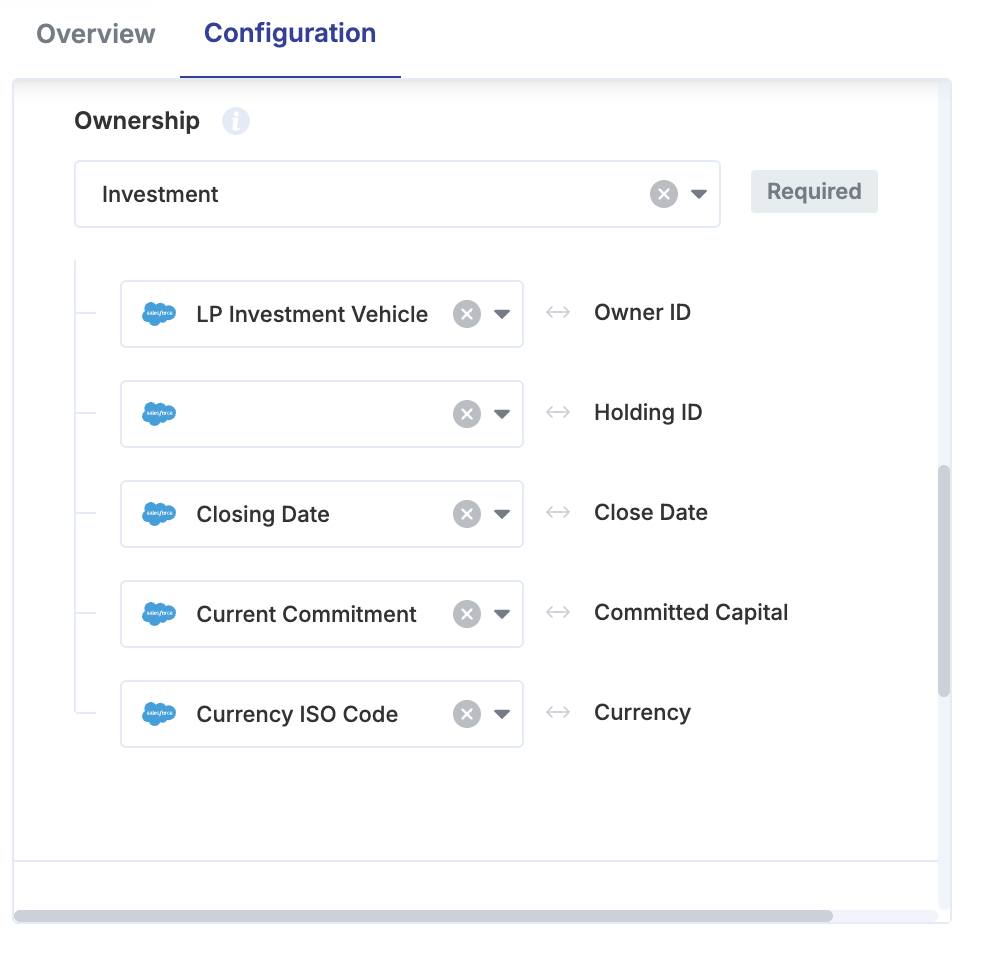The height and width of the screenshot is (976, 1002).
Task: Click the Current Commitment text
Action: point(306,614)
